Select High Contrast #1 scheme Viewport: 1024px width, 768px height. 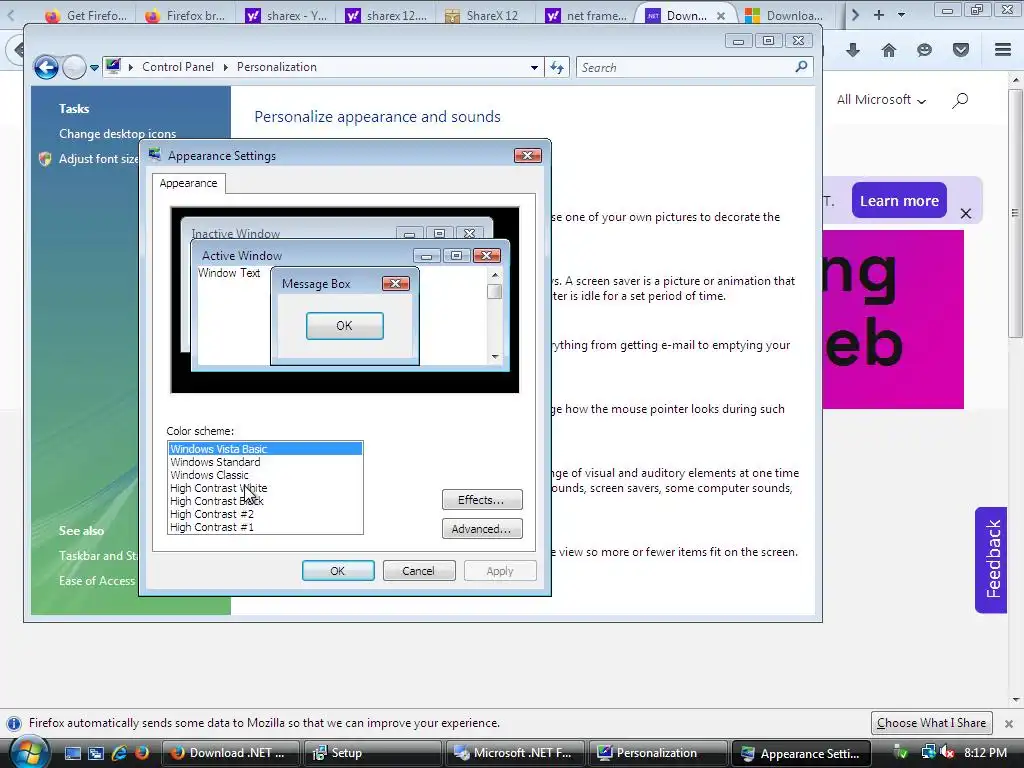click(x=264, y=527)
